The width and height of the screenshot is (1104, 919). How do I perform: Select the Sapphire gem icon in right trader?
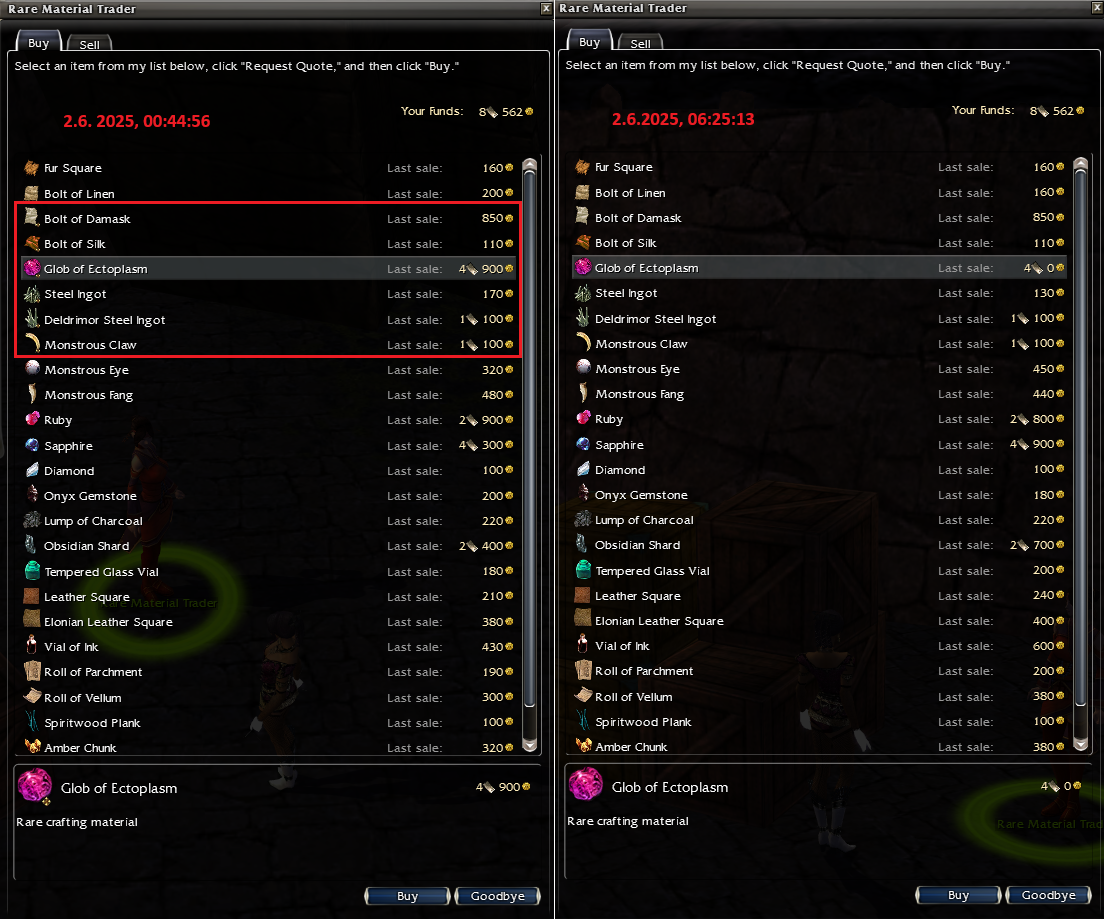pyautogui.click(x=583, y=444)
